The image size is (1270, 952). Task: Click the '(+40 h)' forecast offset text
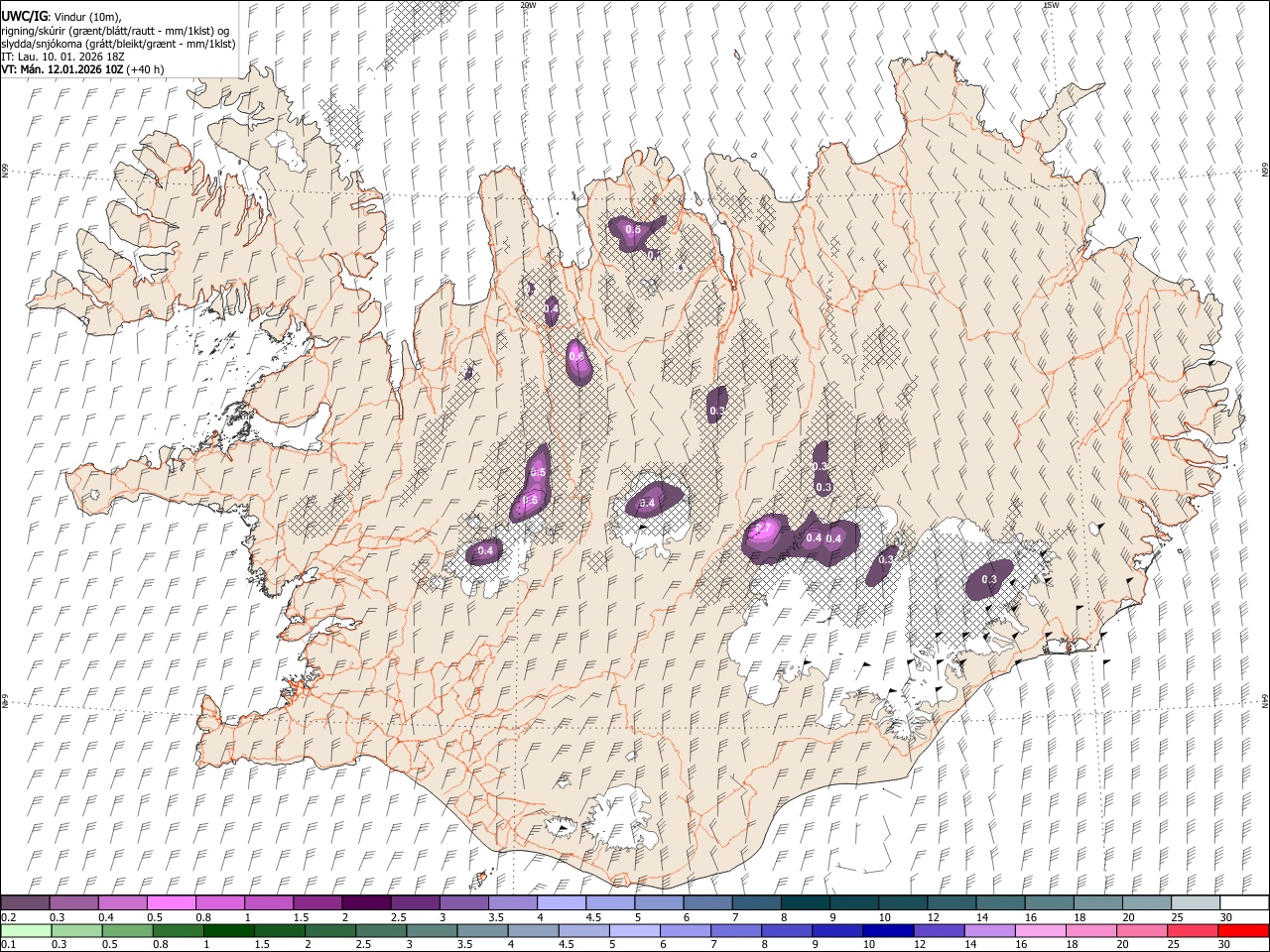pos(145,69)
